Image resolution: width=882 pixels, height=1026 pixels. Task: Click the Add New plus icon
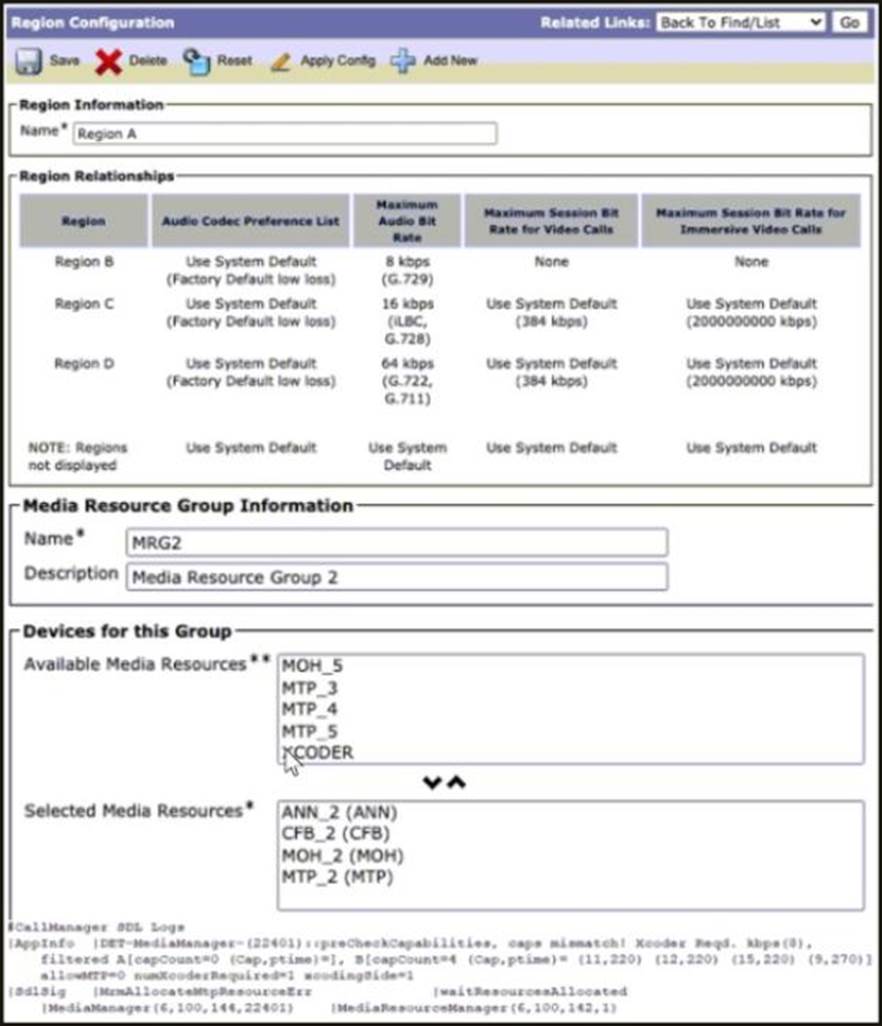coord(402,62)
